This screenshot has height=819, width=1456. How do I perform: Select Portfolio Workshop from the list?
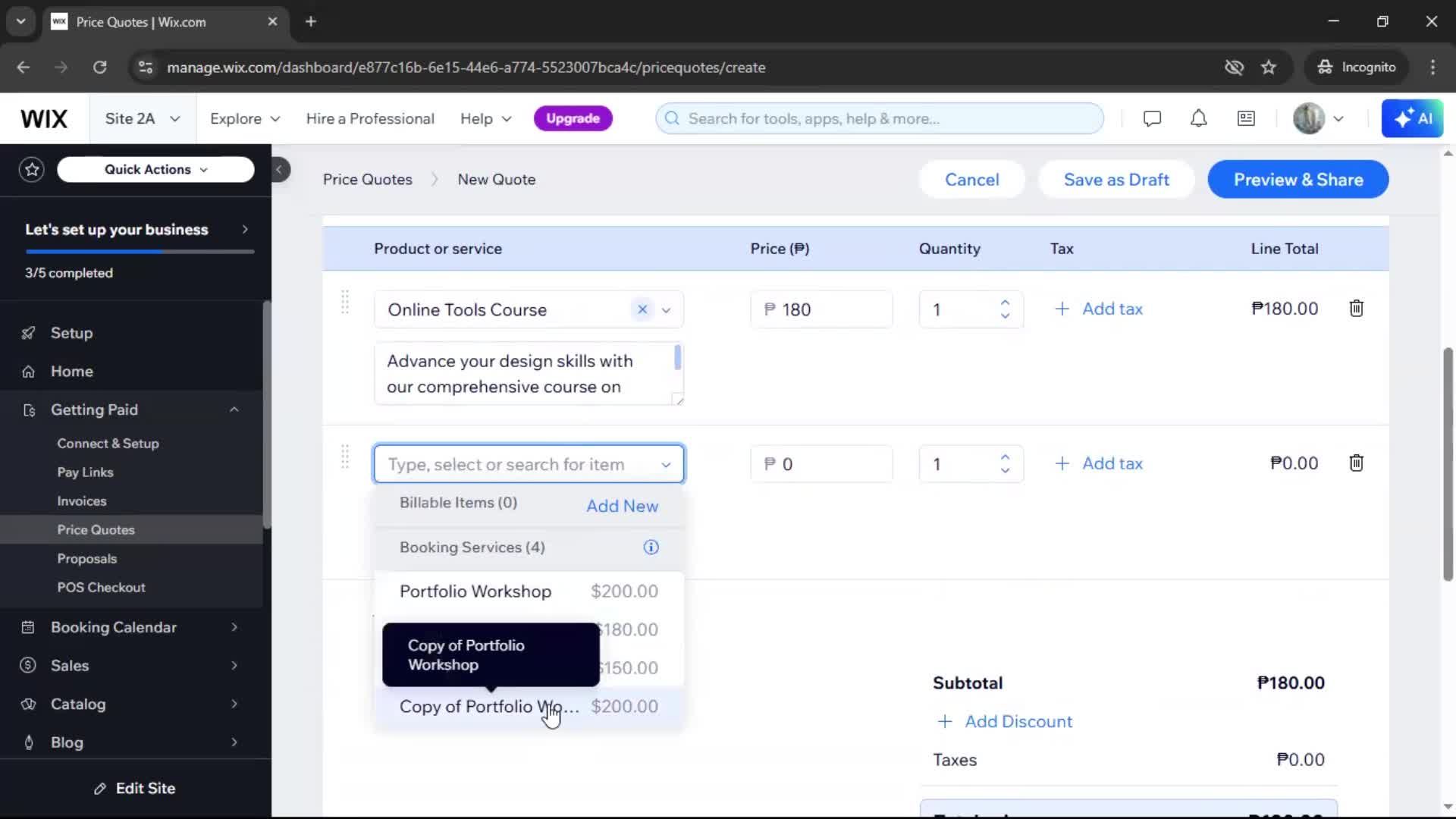pos(529,591)
